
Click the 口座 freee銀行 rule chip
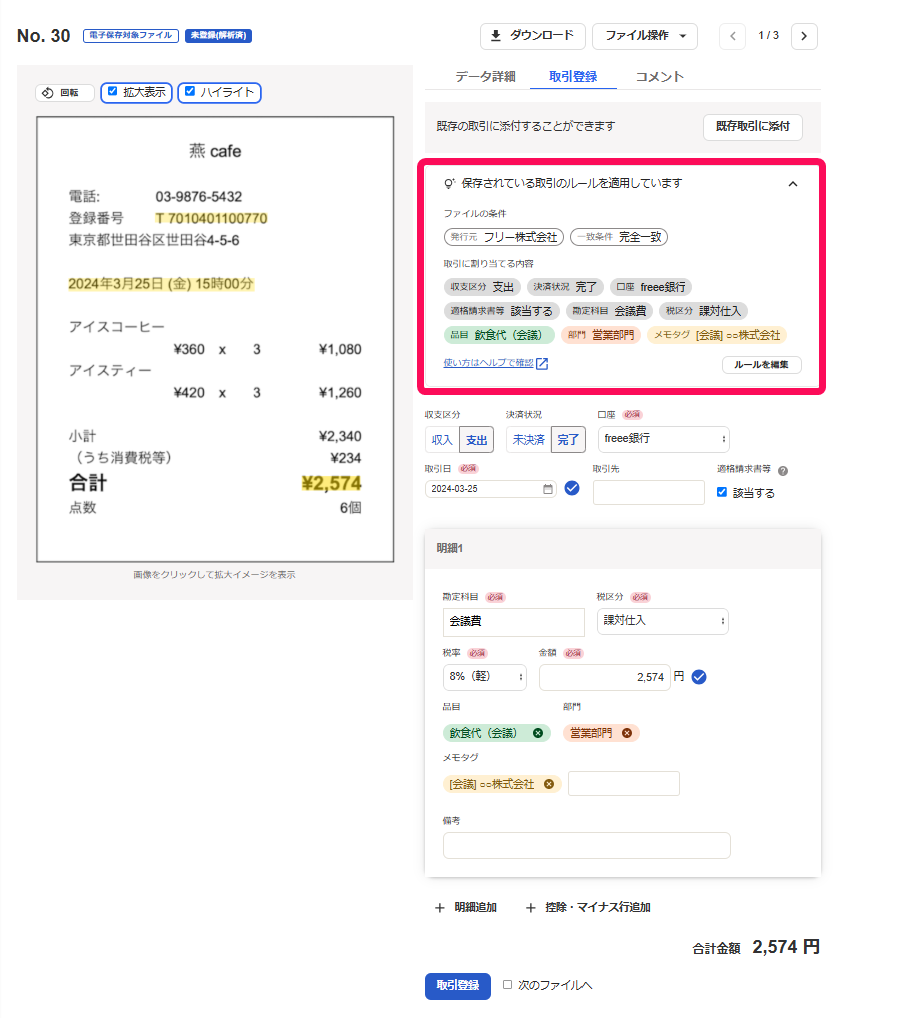(x=651, y=287)
